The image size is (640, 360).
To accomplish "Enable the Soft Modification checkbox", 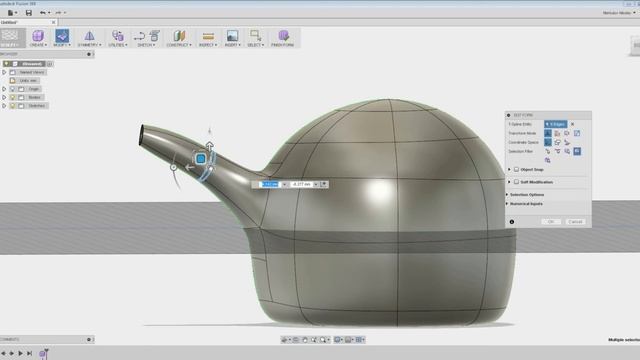I will (x=516, y=182).
